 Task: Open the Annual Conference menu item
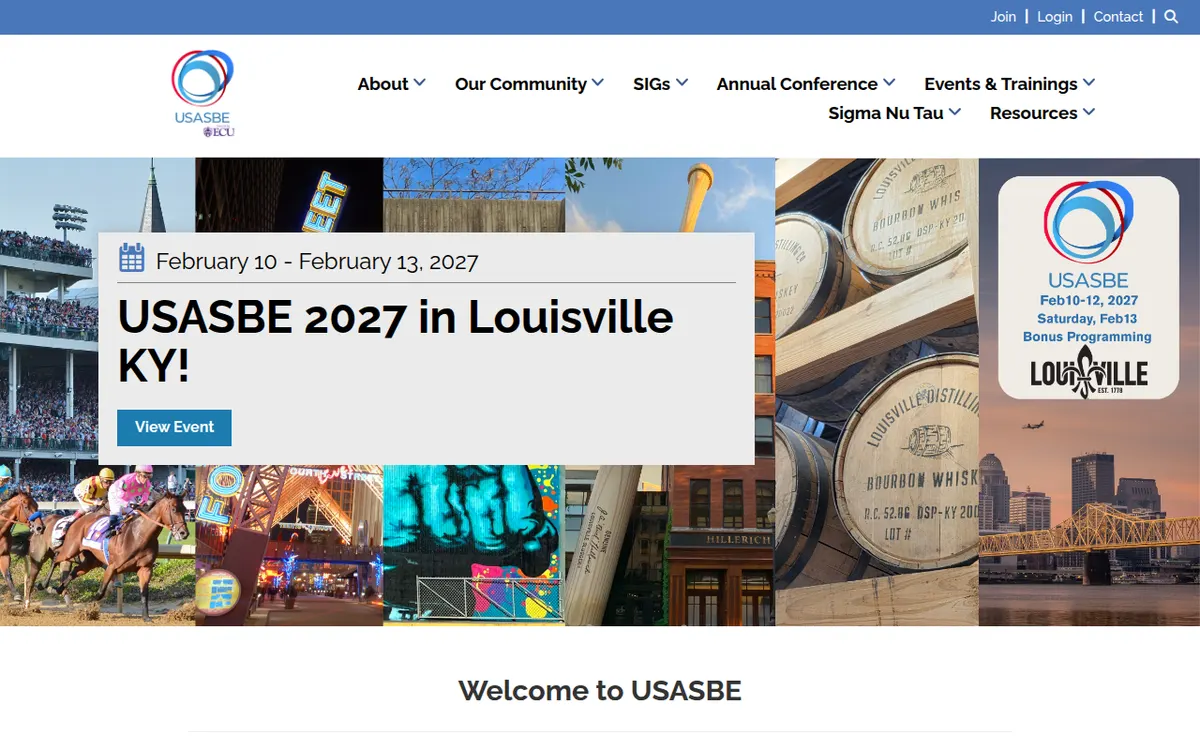pyautogui.click(x=797, y=84)
